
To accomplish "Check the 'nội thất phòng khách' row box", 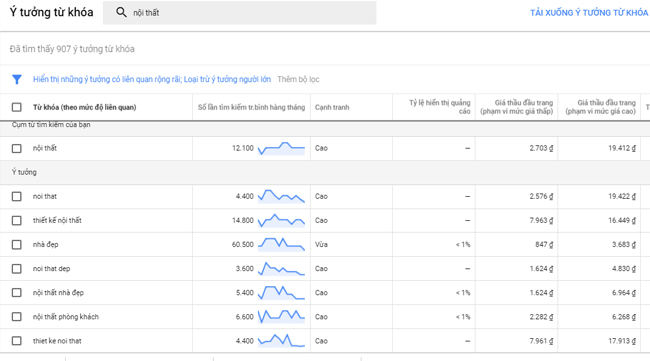I will click(17, 317).
